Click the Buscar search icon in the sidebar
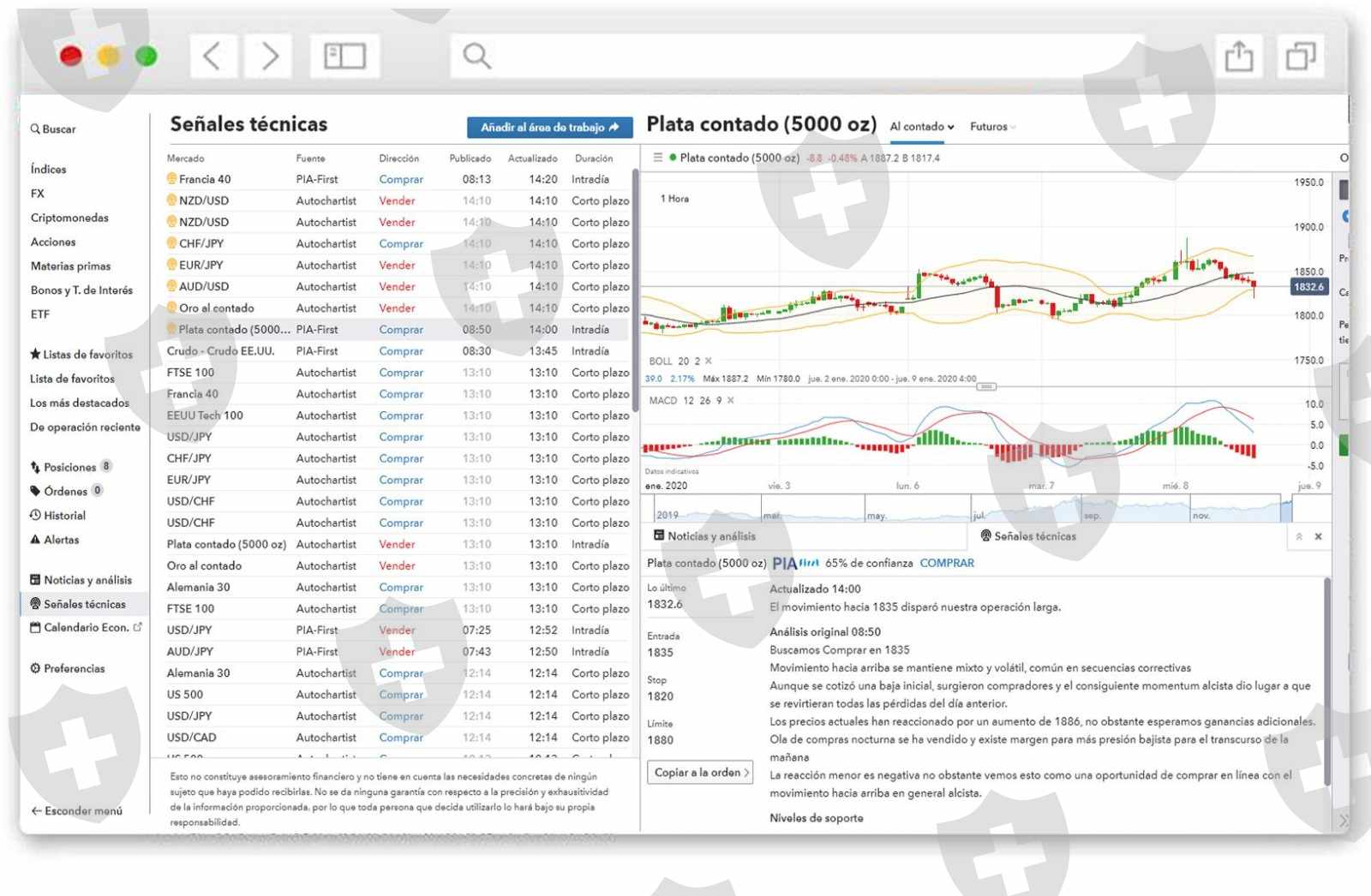 tap(35, 129)
